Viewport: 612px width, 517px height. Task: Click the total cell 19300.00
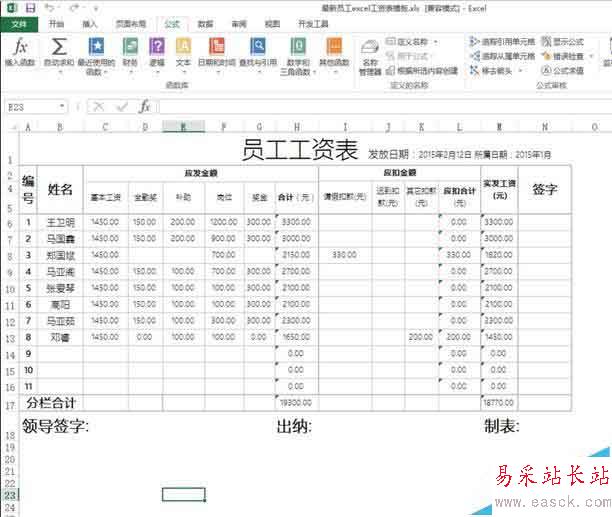(x=296, y=403)
